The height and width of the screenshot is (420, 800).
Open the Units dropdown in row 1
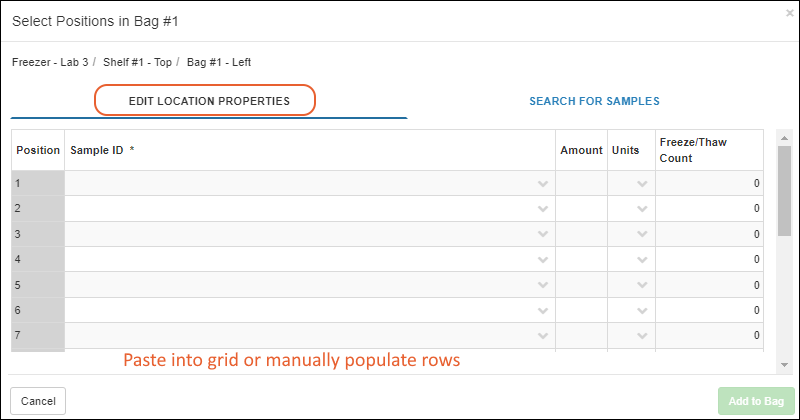[642, 184]
